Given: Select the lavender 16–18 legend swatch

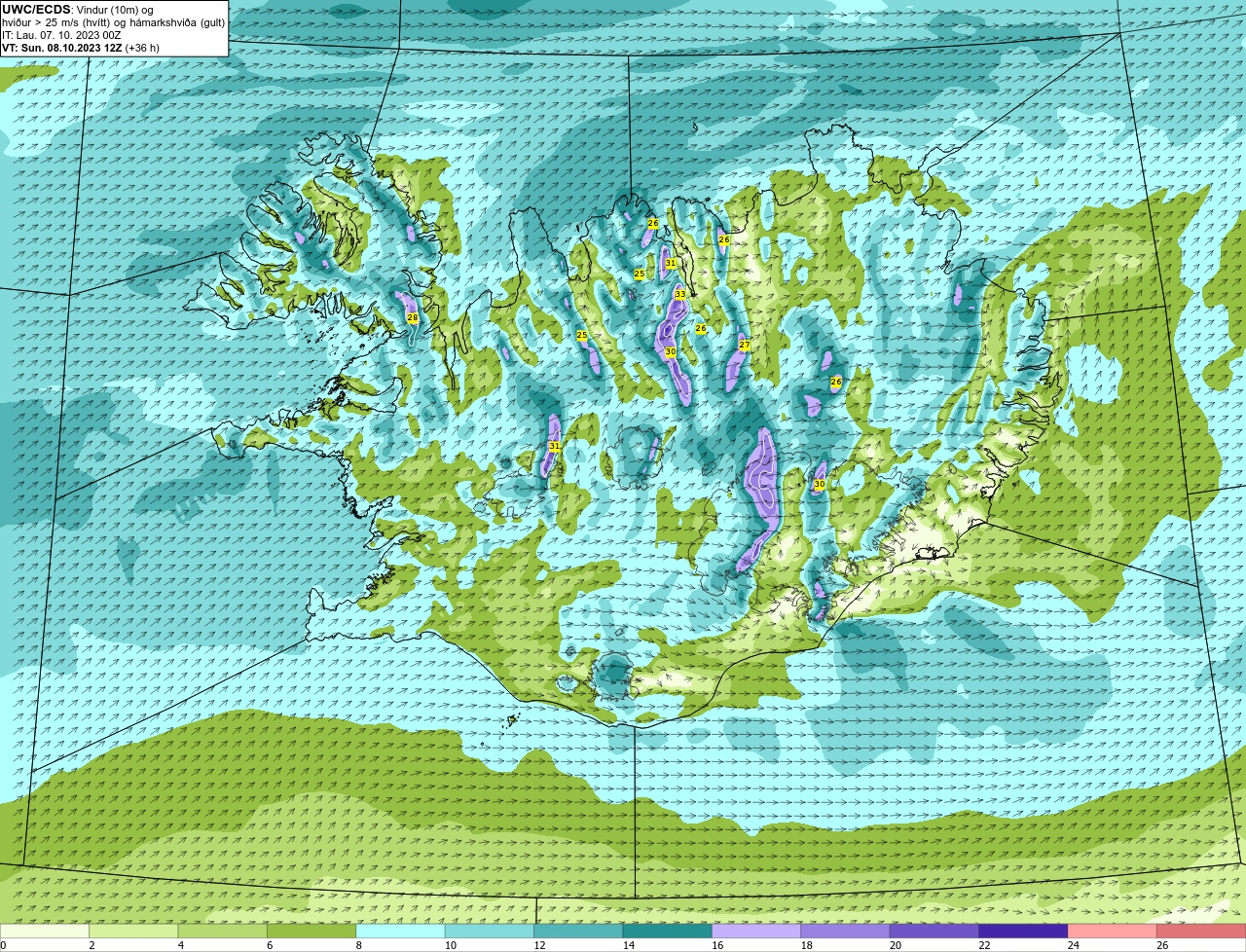Looking at the screenshot, I should [x=756, y=932].
